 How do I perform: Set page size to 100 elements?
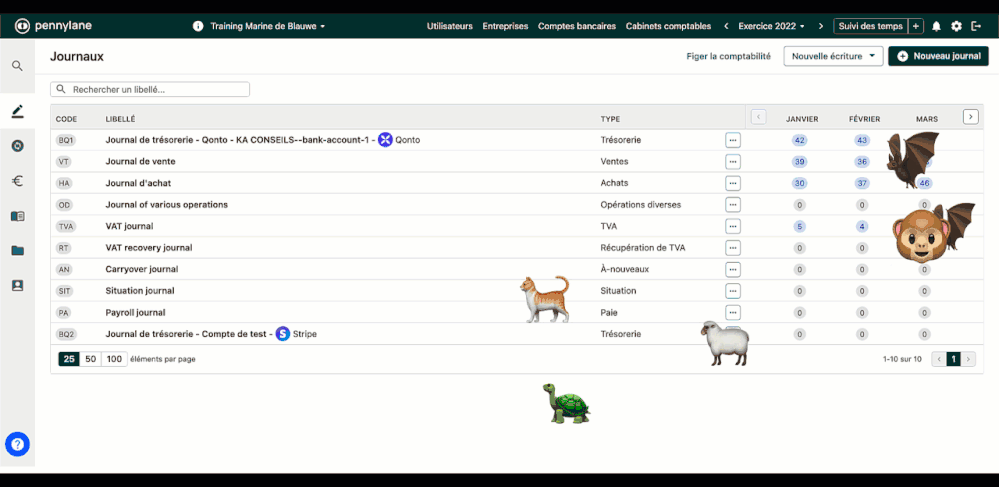(114, 359)
